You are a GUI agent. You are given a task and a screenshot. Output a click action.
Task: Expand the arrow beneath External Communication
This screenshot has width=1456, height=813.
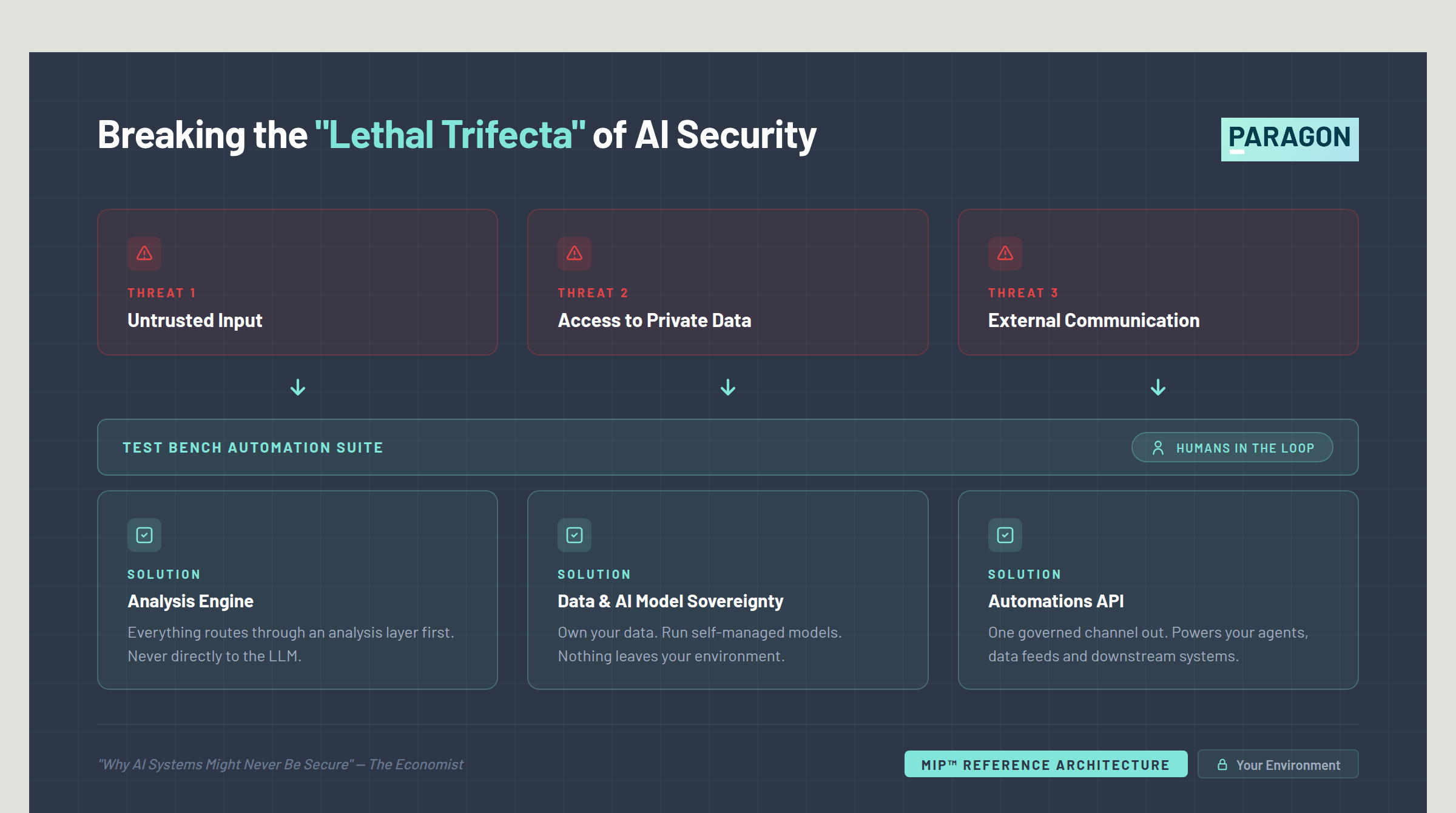coord(1158,387)
